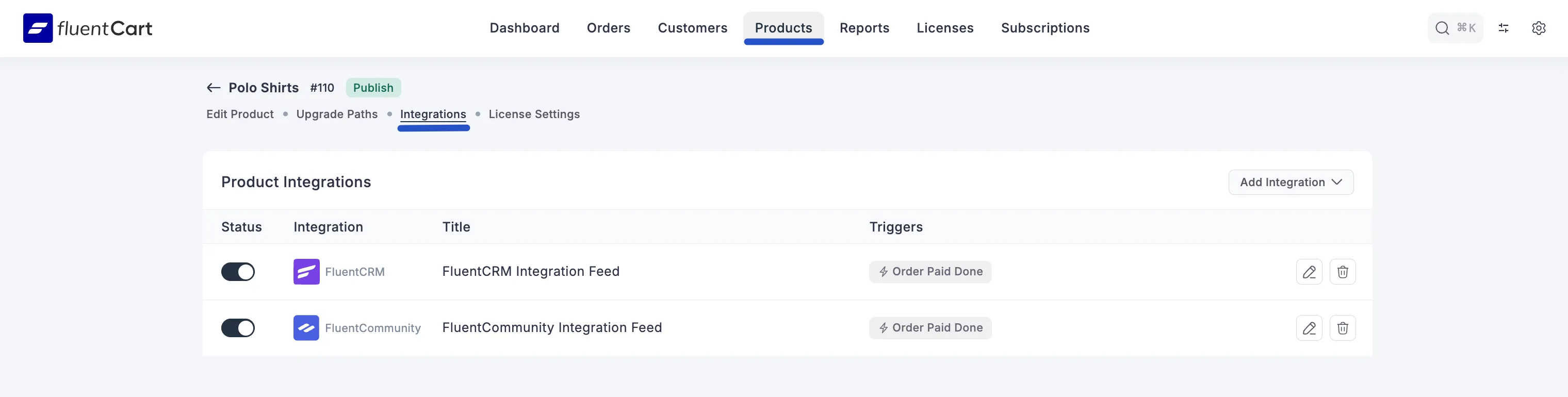
Task: Click the purple FluentCRM integration icon
Action: 306,272
